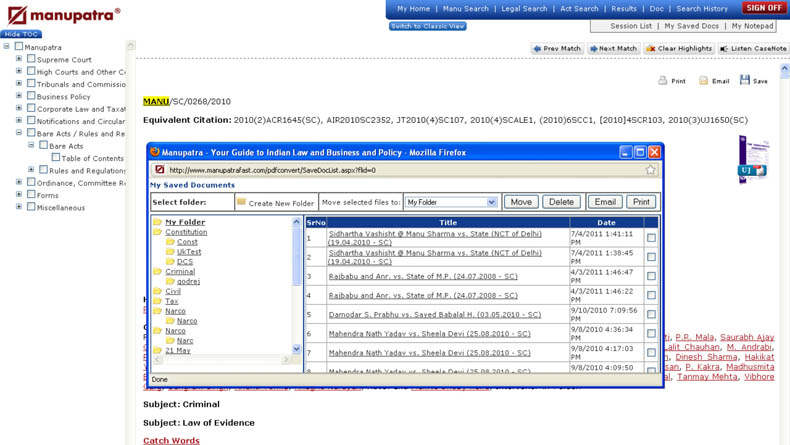Select checkbox for saved document row 3
Viewport: 790px width, 445px height.
651,276
